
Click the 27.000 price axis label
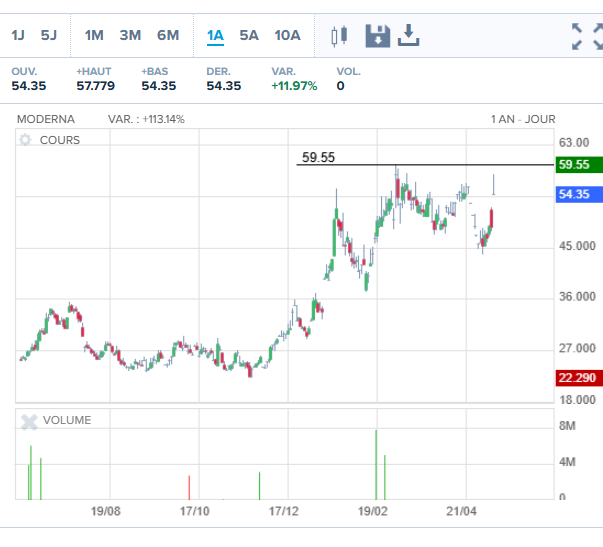point(577,348)
